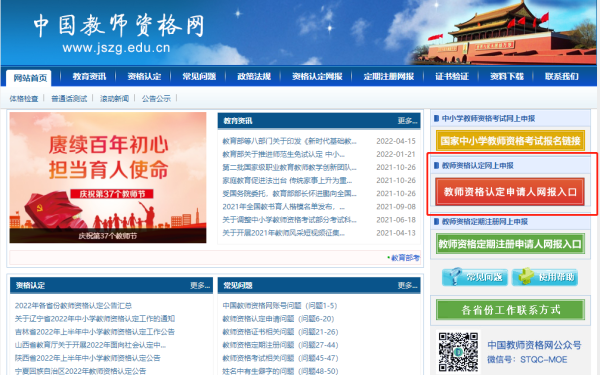Open 定期注册网报 in the navigation bar
Screen dimensions: 600x375
(389, 77)
